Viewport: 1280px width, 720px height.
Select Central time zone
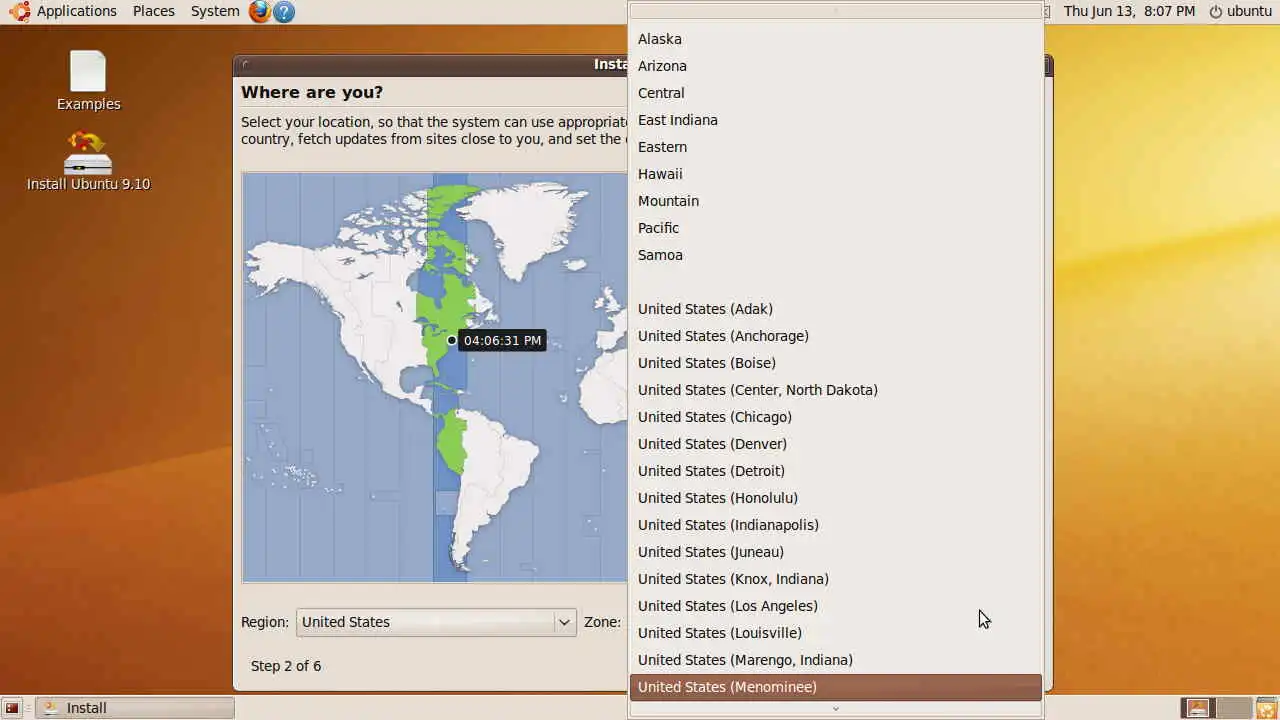tap(835, 93)
